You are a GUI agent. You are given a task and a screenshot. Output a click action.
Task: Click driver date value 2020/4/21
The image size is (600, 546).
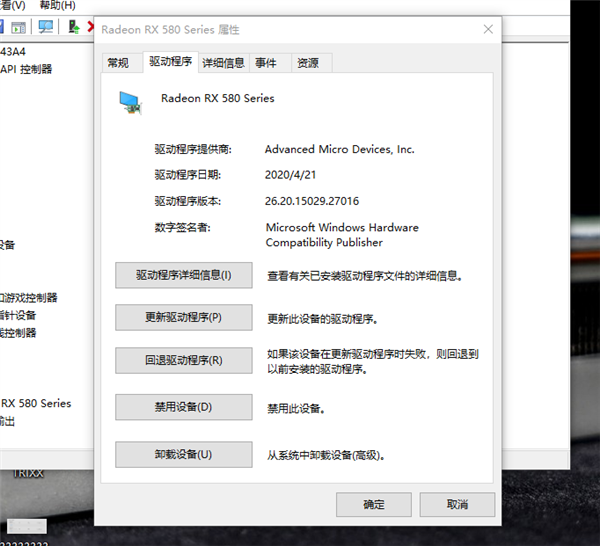[x=290, y=175]
